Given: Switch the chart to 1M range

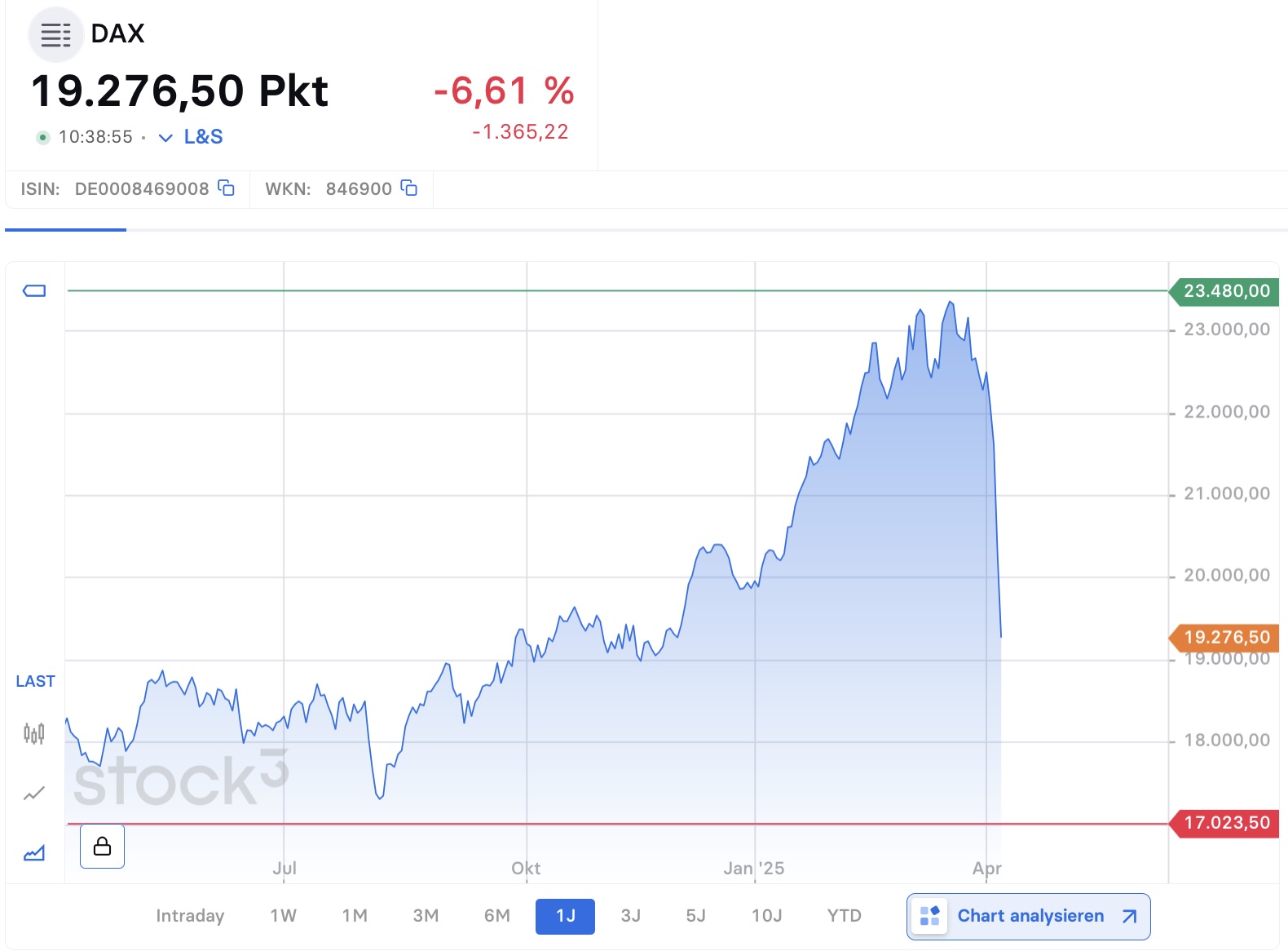Looking at the screenshot, I should tap(355, 916).
